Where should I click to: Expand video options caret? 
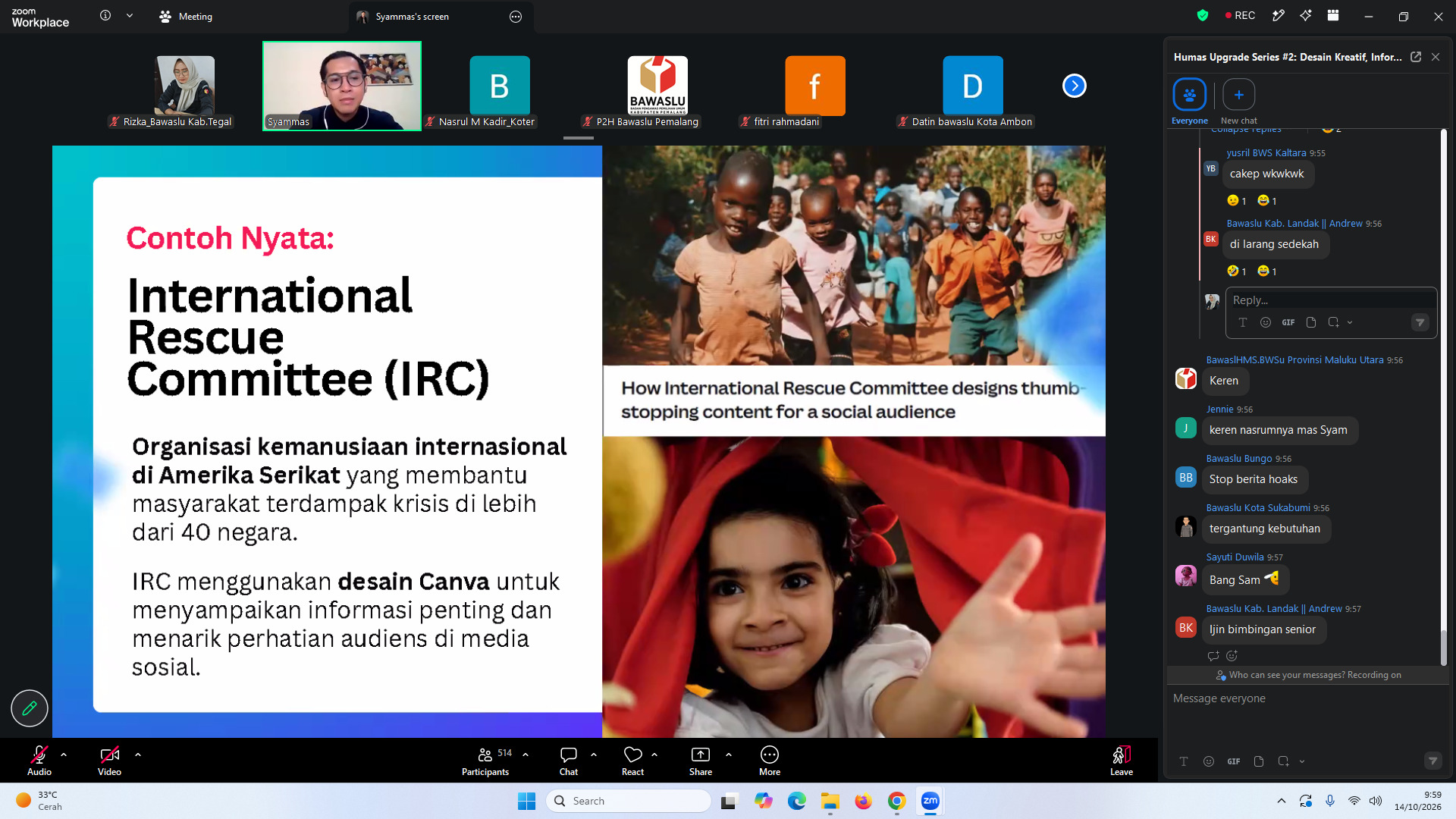[x=138, y=755]
